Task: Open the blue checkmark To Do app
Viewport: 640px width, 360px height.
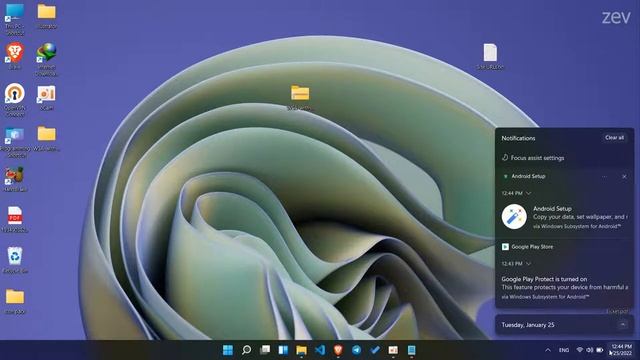Action: click(x=375, y=350)
